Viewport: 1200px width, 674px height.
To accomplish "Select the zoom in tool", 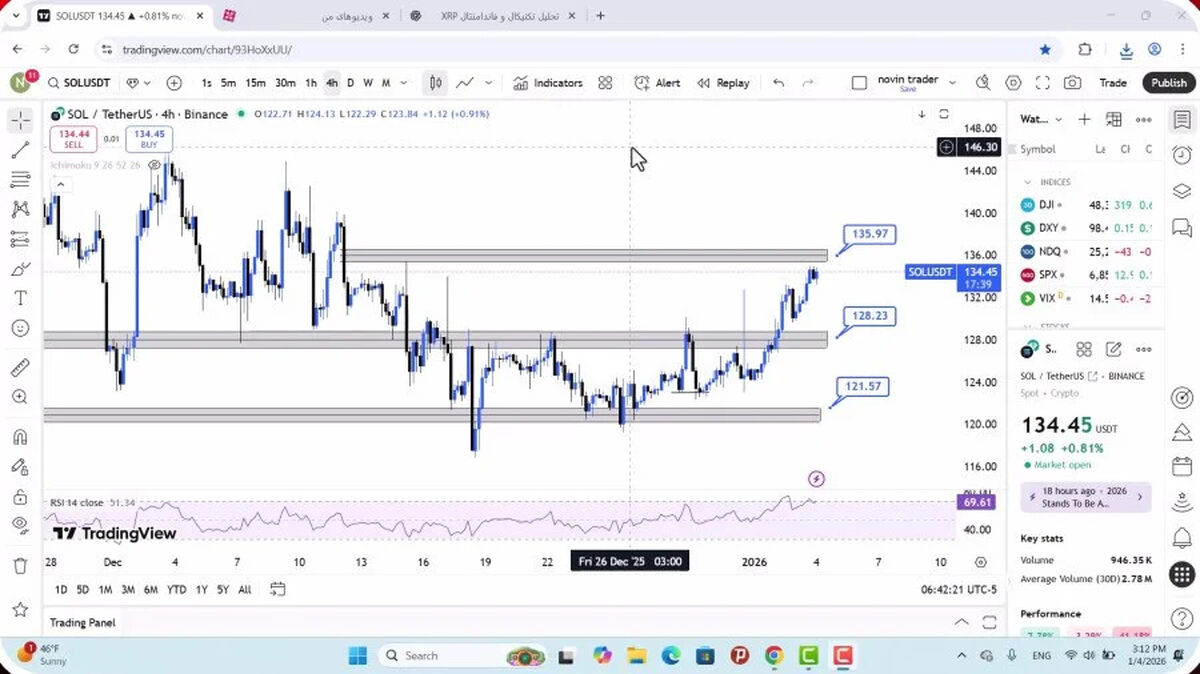I will click(x=20, y=397).
